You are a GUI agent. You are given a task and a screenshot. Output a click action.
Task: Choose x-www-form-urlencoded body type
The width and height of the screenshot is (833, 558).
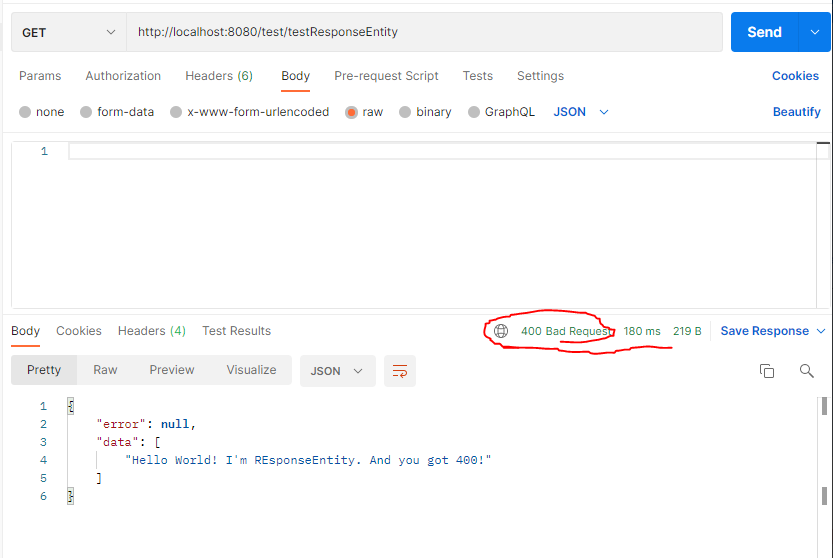pyautogui.click(x=176, y=112)
